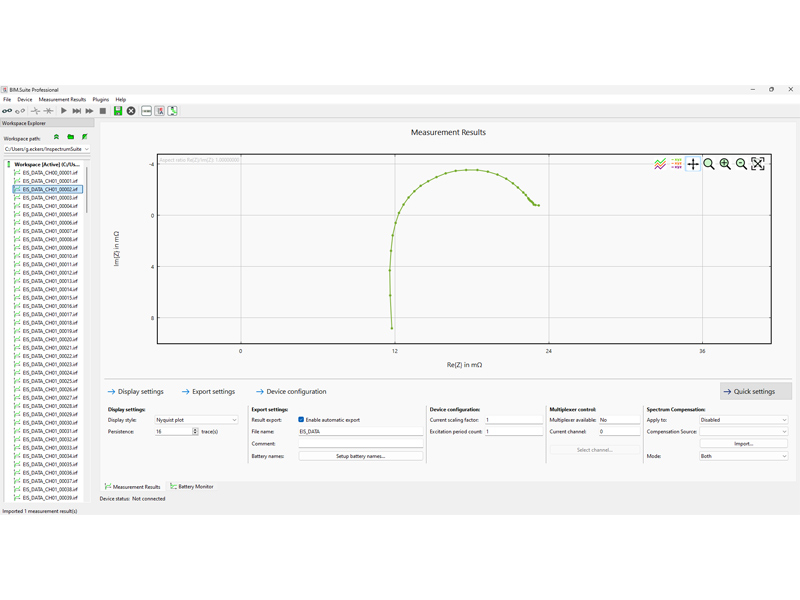800x600 pixels.
Task: Click the open workspace folder icon
Action: click(x=71, y=137)
